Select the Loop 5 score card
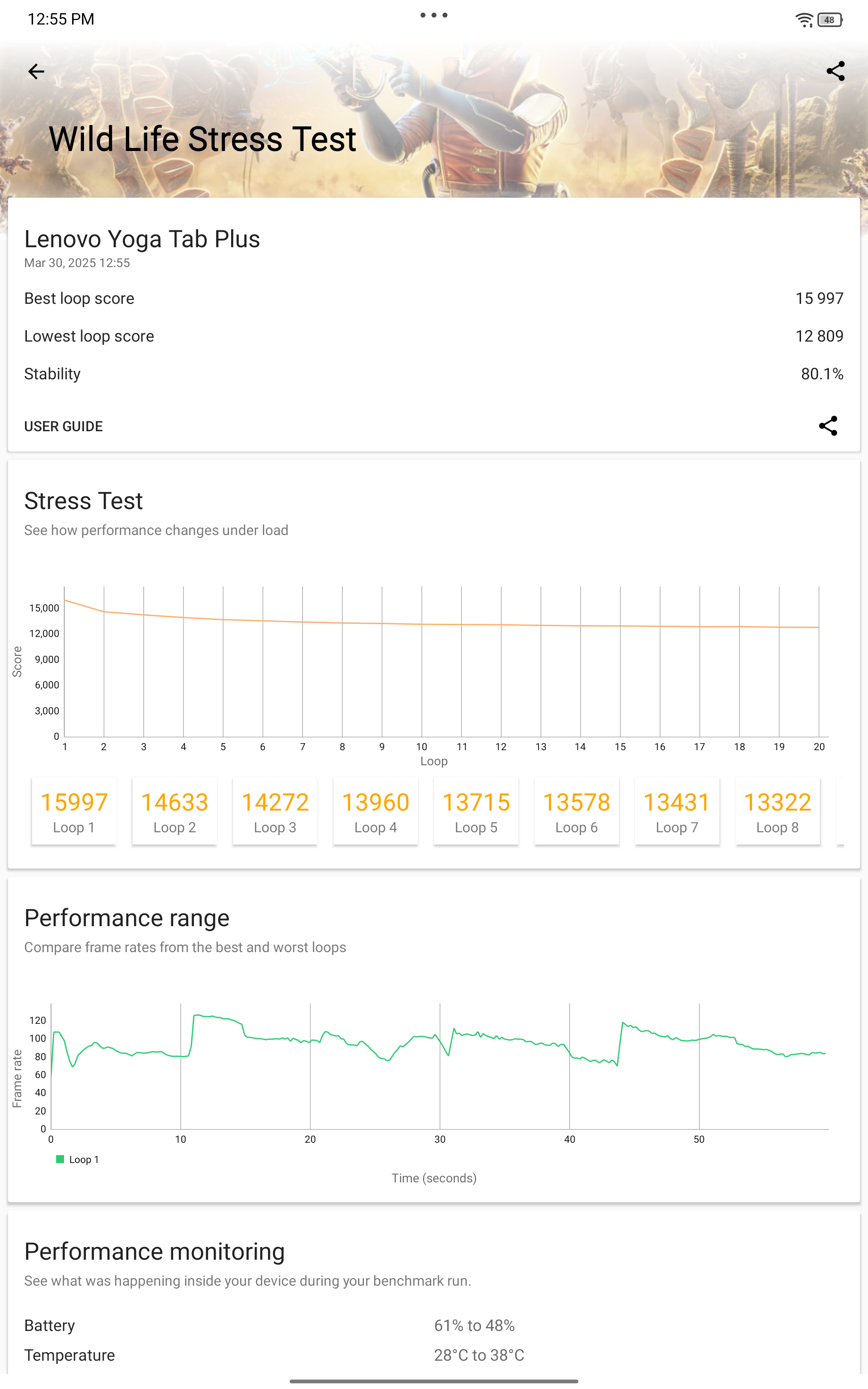868x1389 pixels. [476, 812]
